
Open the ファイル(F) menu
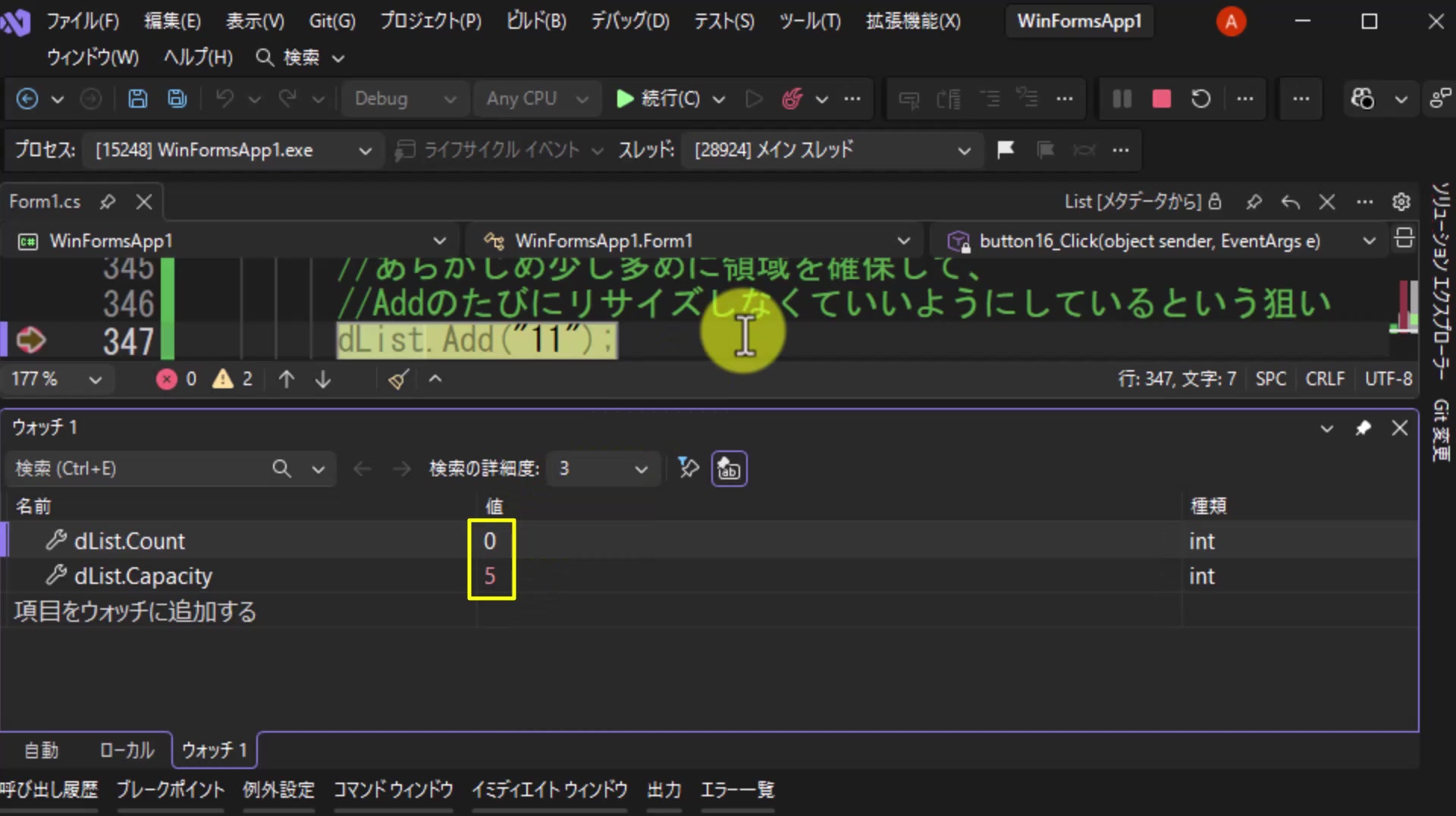pos(83,20)
